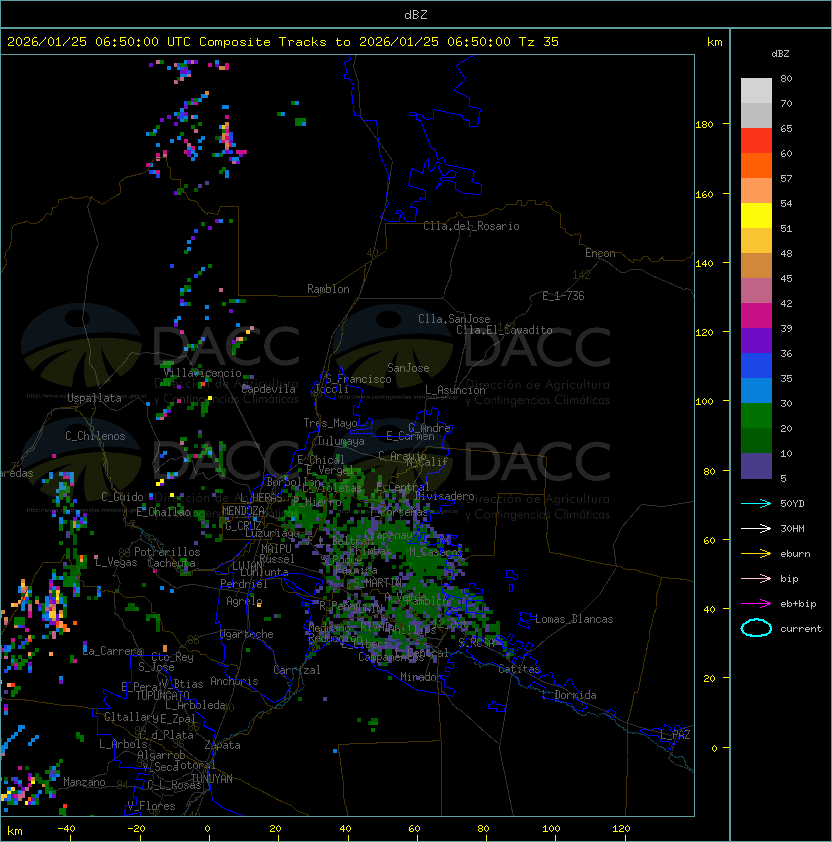Click the '50YD' legend label
The height and width of the screenshot is (842, 832).
tap(792, 504)
